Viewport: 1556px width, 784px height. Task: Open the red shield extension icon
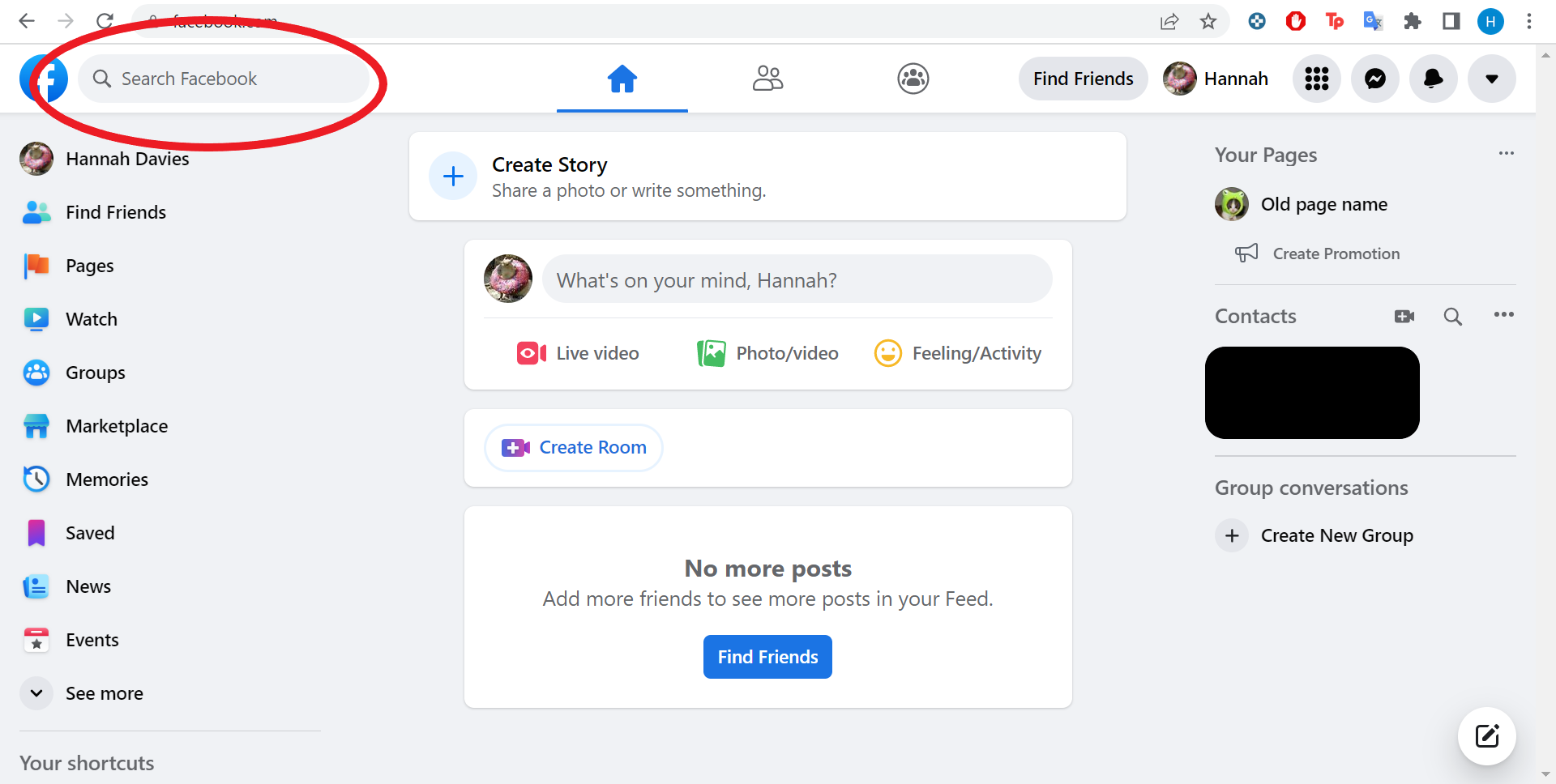[x=1296, y=21]
